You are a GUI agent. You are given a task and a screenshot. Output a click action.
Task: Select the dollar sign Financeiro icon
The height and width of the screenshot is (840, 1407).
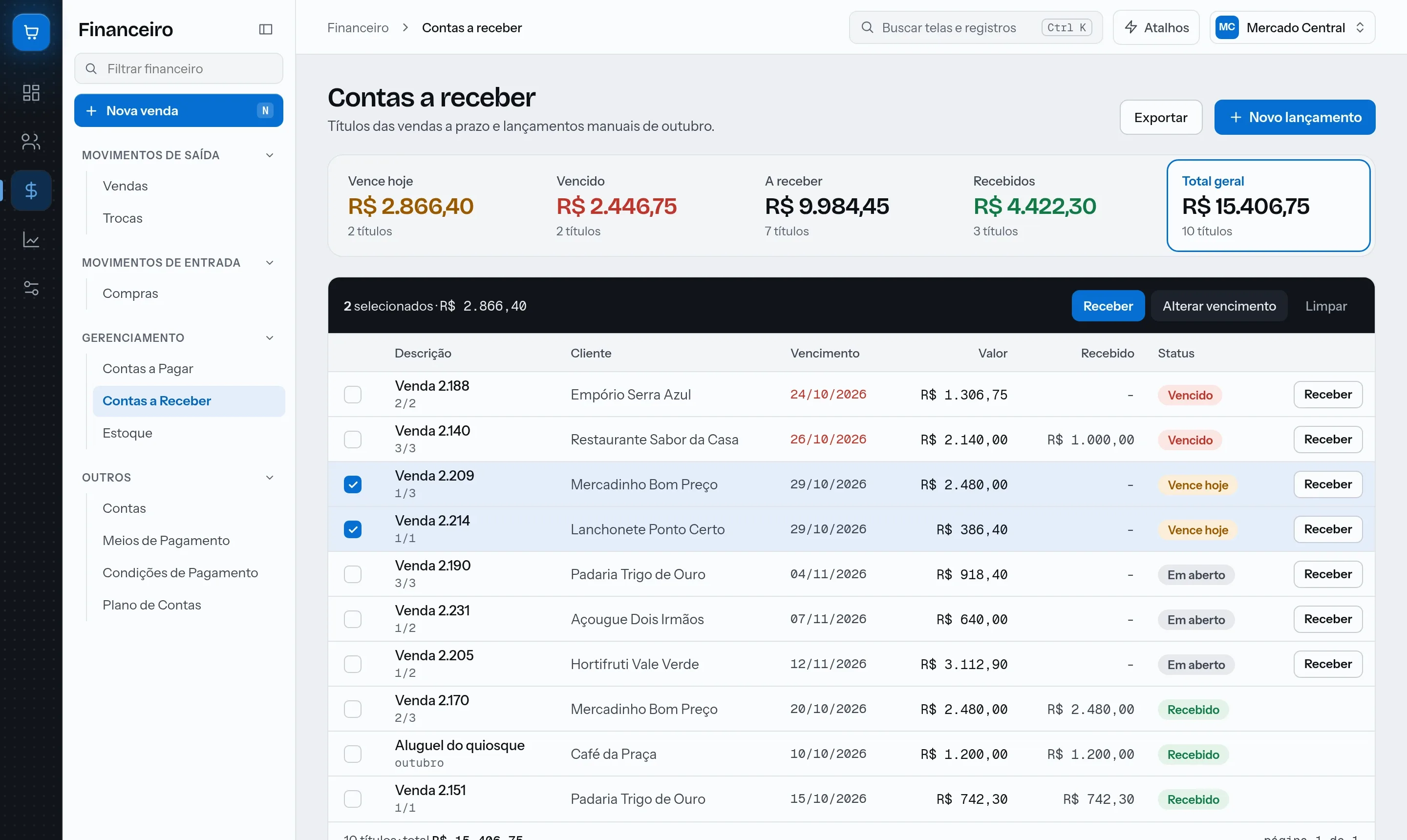click(x=31, y=190)
